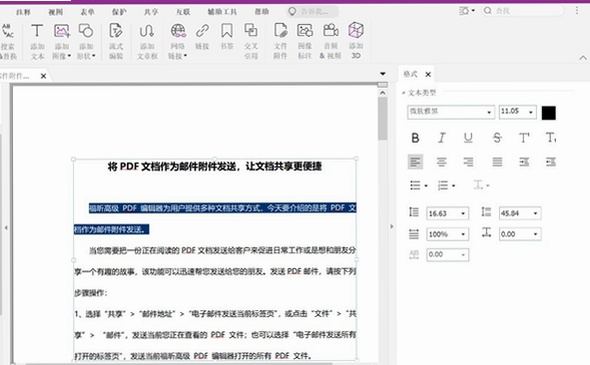Increase paragraph indent
This screenshot has height=365, width=590.
point(524,162)
